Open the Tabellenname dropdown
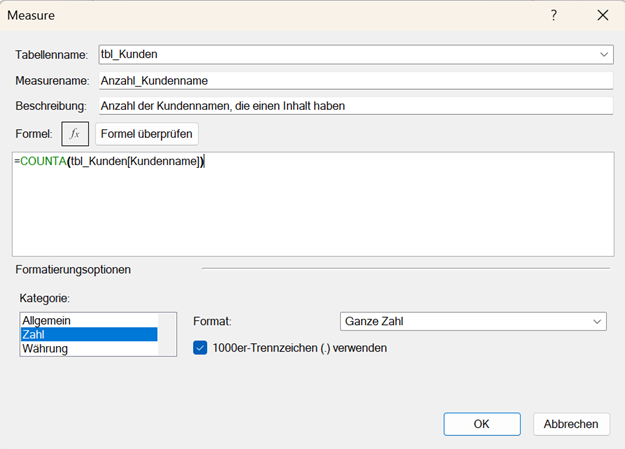 604,54
